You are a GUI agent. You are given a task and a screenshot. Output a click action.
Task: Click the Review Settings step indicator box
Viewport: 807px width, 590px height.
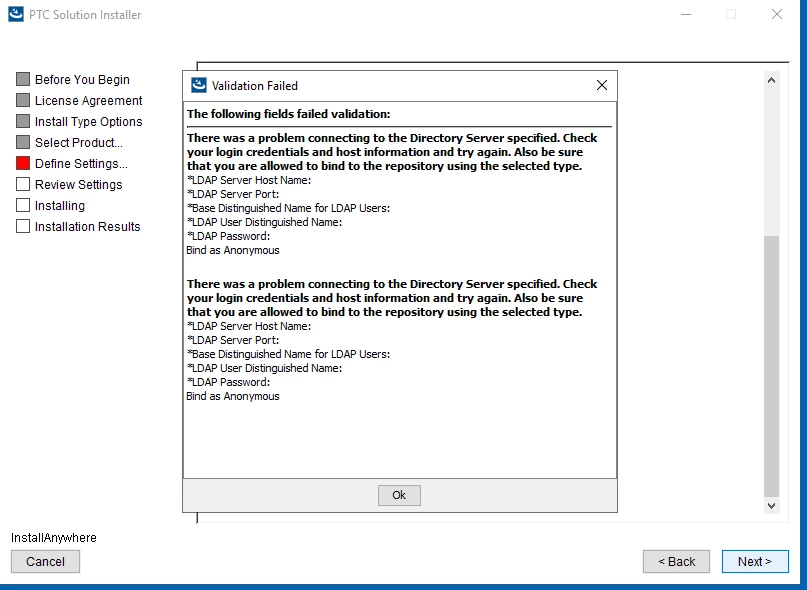(23, 184)
